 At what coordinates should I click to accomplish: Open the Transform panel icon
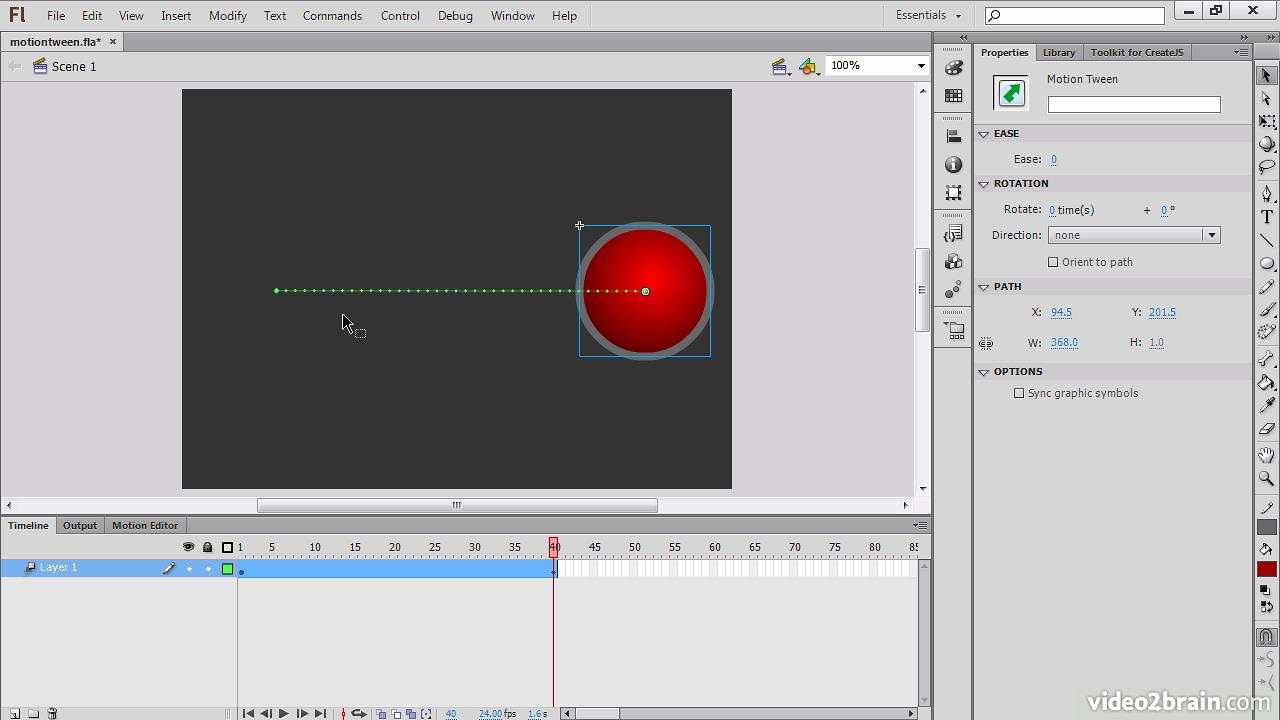click(954, 192)
